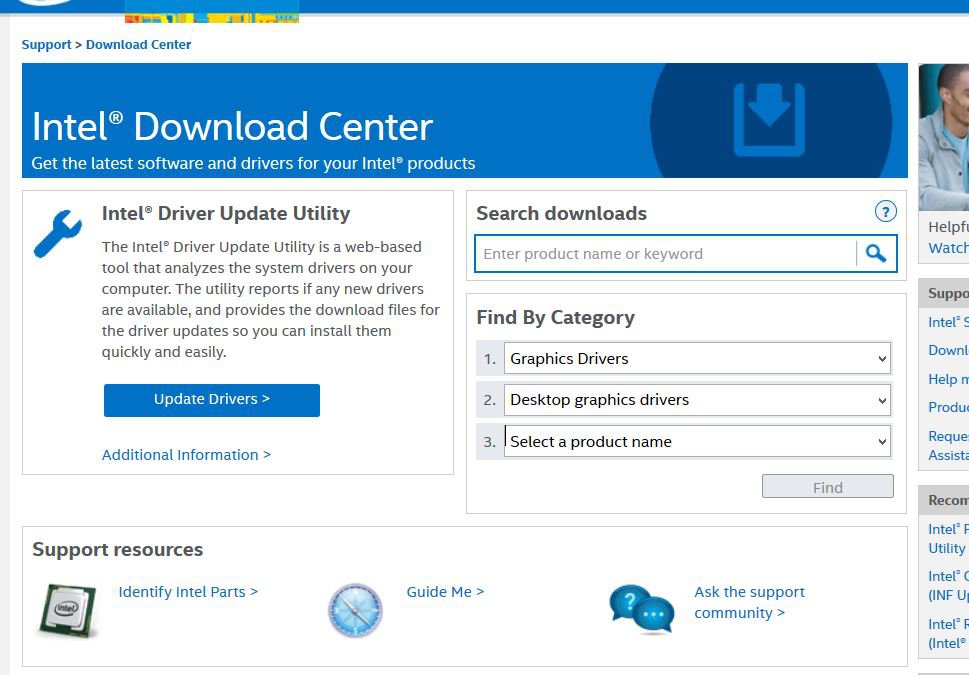Screen dimensions: 969x675
Task: Click the compass Guide Me icon
Action: pos(355,609)
